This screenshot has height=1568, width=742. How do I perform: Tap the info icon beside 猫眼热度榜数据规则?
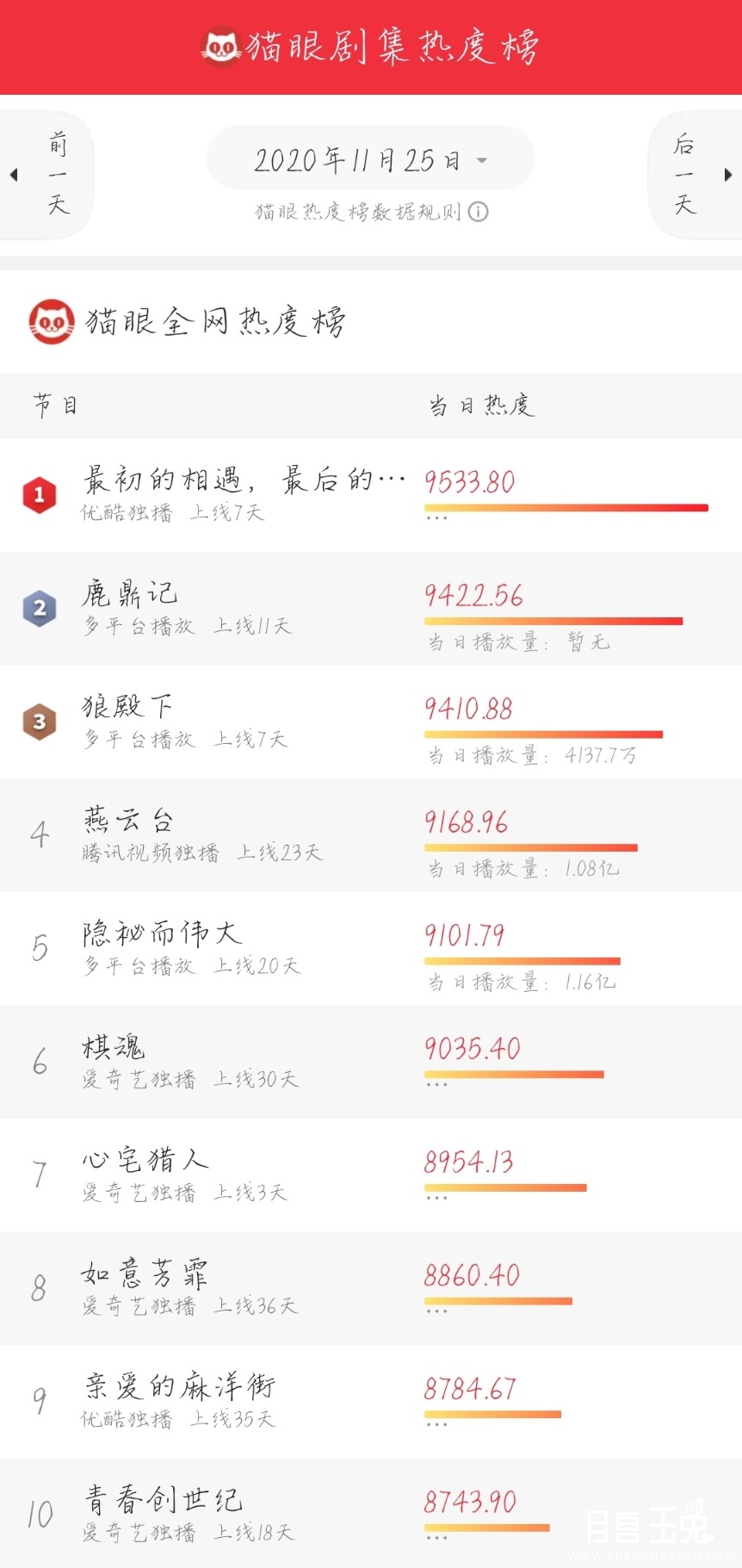[x=479, y=212]
